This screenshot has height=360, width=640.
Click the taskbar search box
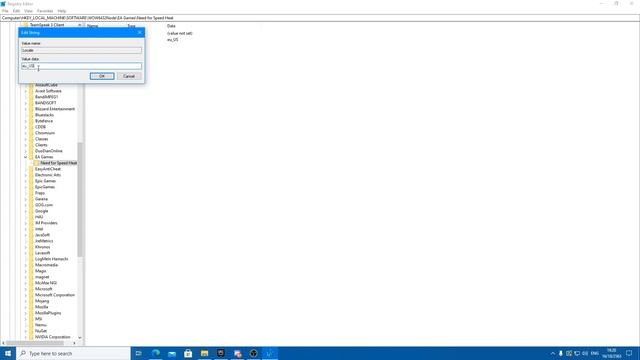[x=73, y=353]
